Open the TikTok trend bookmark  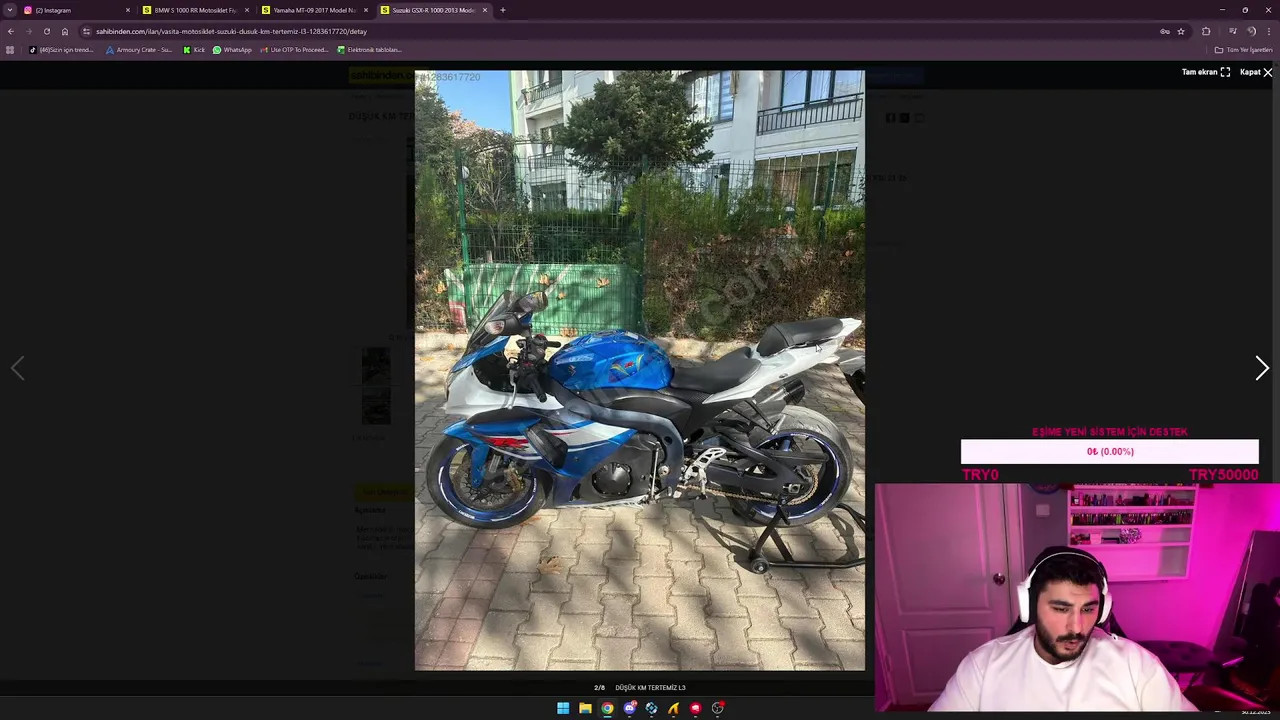click(x=61, y=50)
